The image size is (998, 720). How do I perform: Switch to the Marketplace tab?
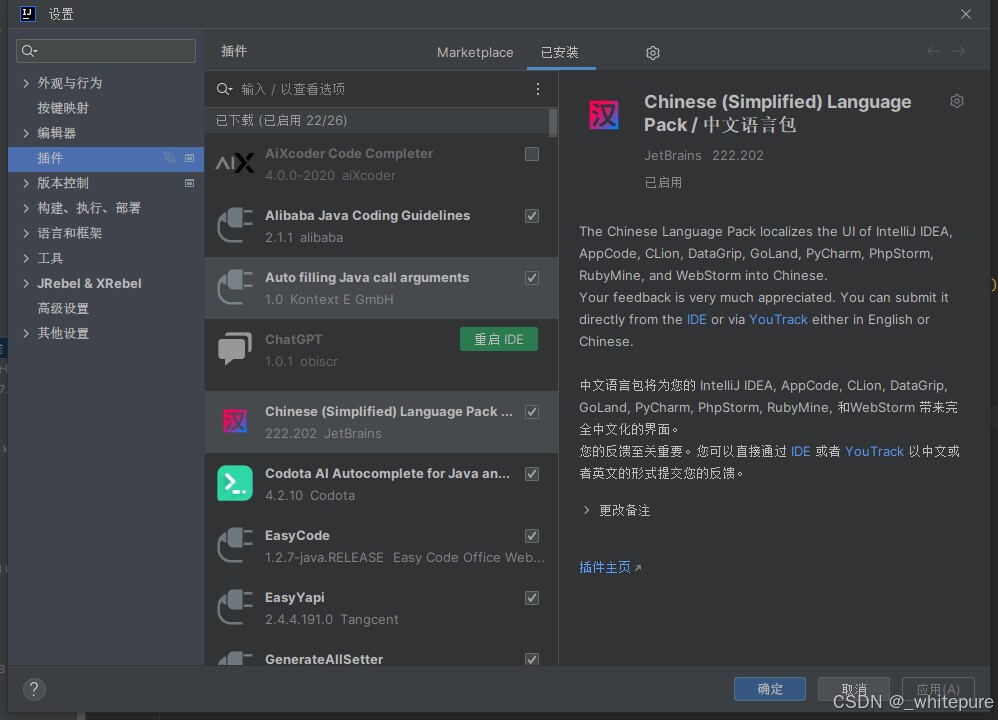pos(475,52)
